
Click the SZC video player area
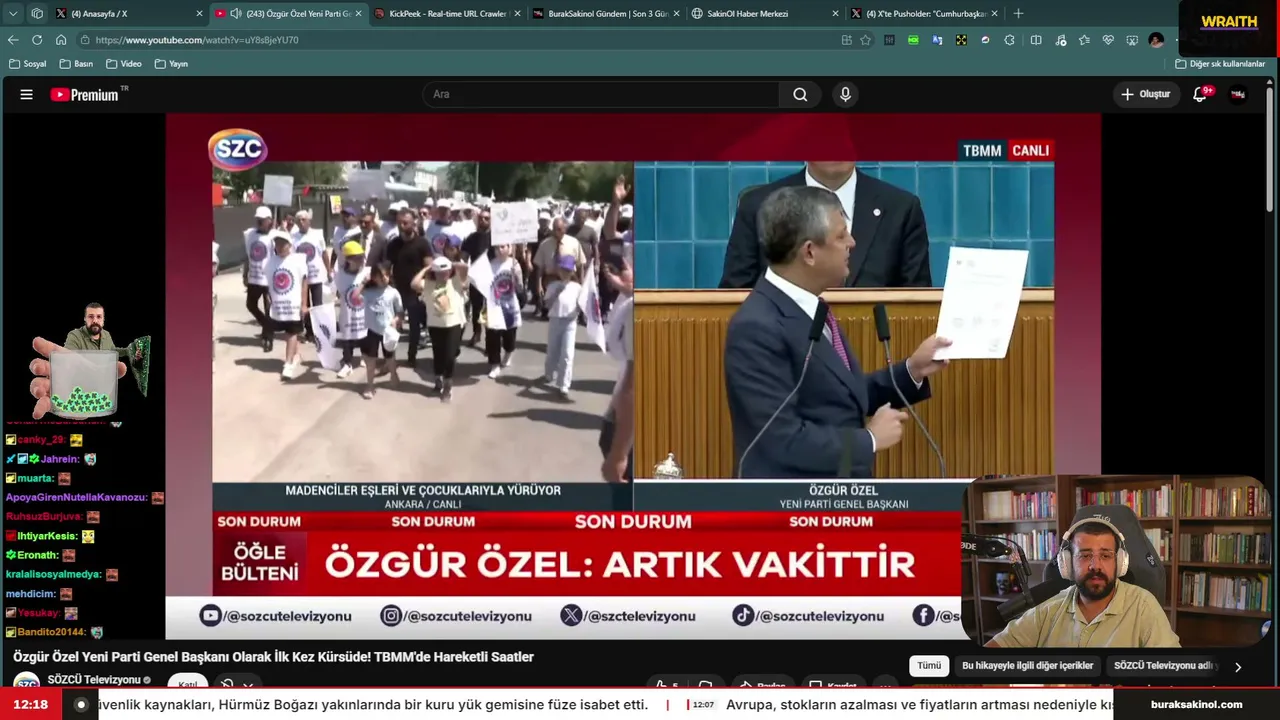pyautogui.click(x=633, y=375)
